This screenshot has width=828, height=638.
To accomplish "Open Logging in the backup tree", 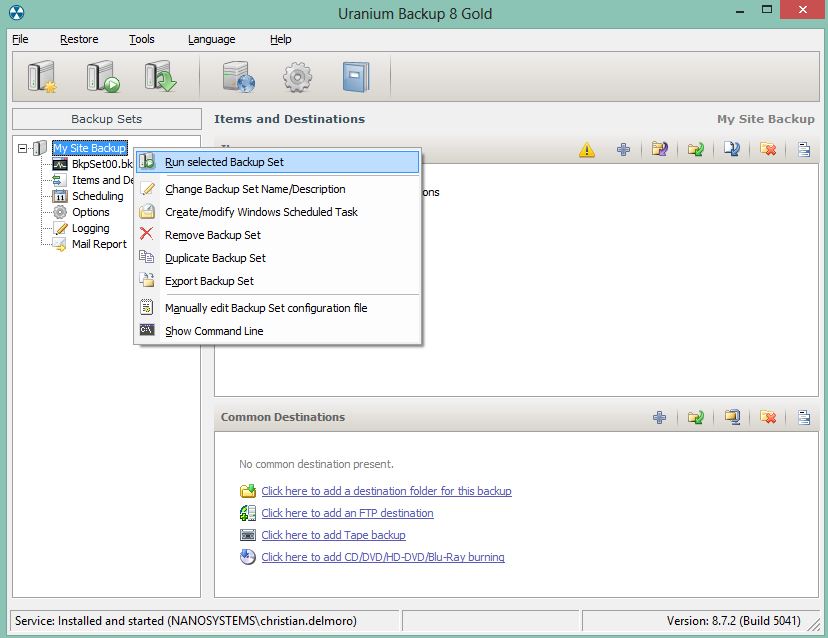I will coord(91,228).
